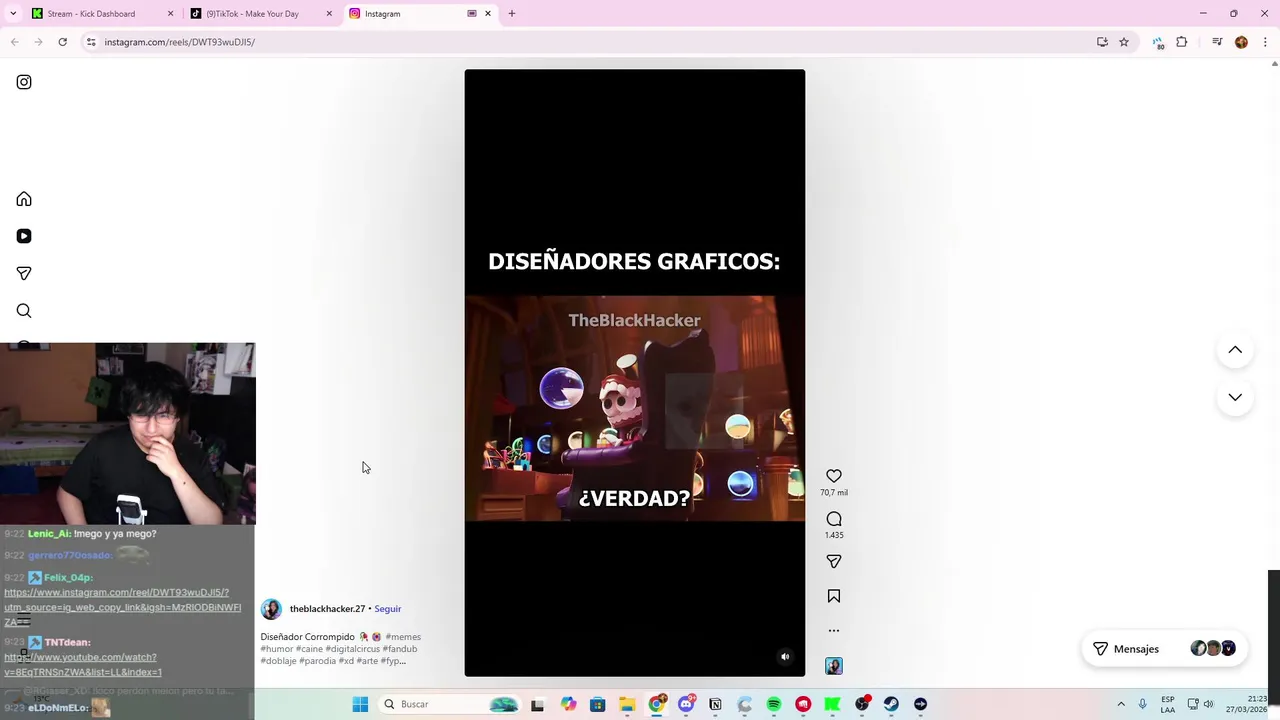Open media controls icon in toolbar

(x=1217, y=42)
